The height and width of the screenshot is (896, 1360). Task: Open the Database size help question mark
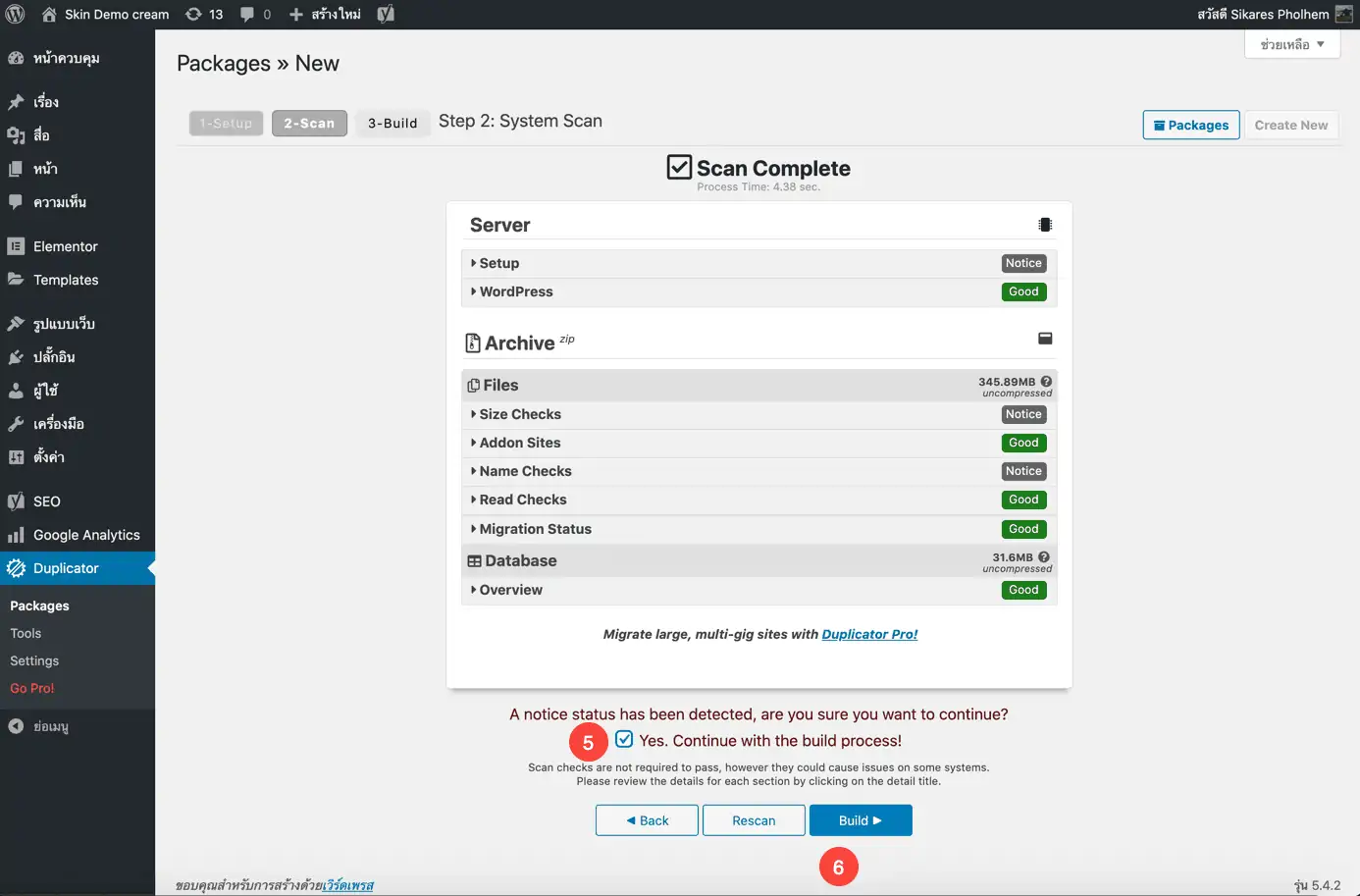tap(1044, 556)
